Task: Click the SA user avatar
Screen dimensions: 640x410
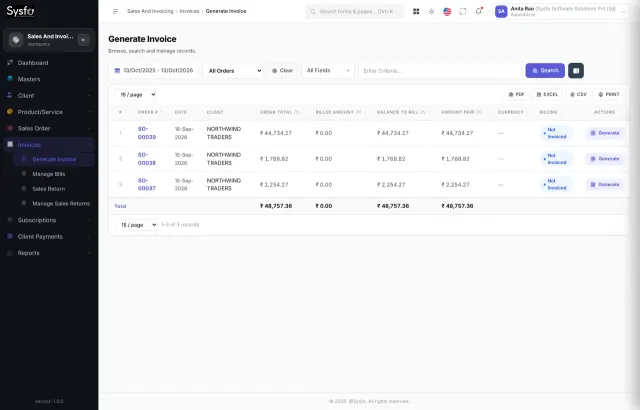Action: point(501,11)
